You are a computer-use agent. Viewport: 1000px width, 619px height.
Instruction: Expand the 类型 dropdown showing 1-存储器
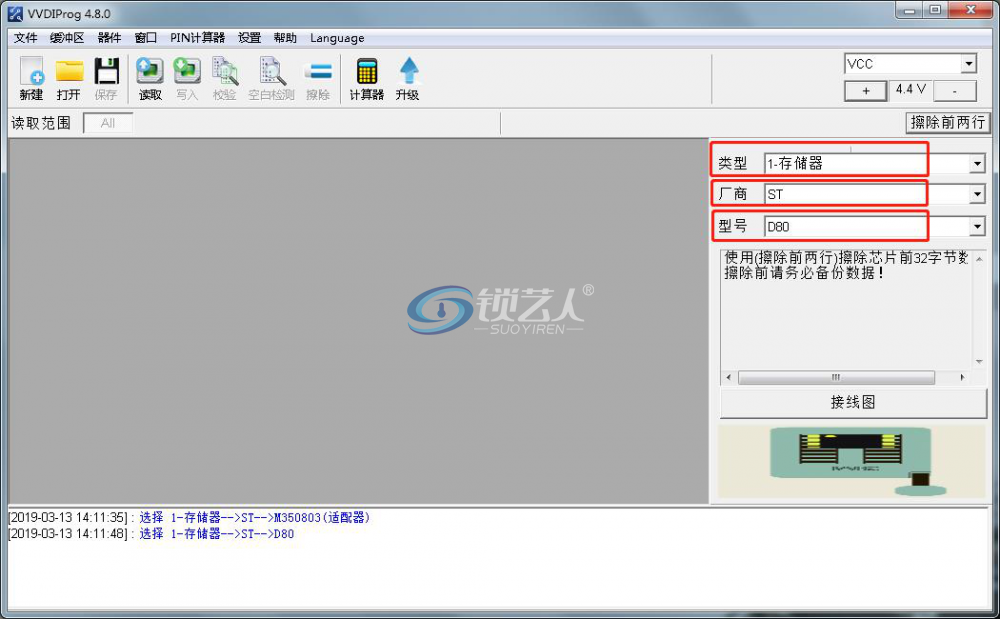tap(977, 164)
